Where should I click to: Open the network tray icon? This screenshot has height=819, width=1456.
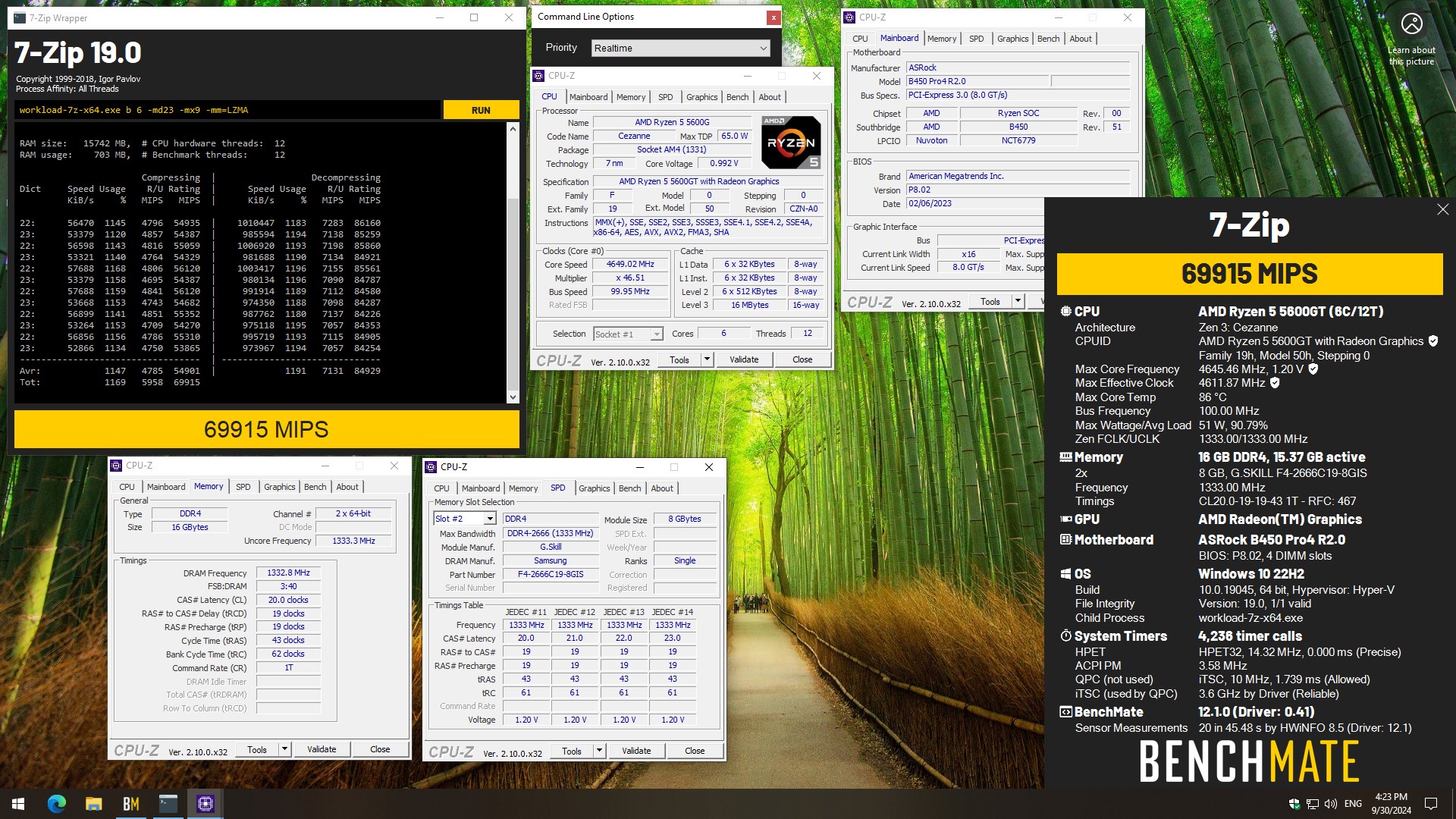pyautogui.click(x=1312, y=804)
